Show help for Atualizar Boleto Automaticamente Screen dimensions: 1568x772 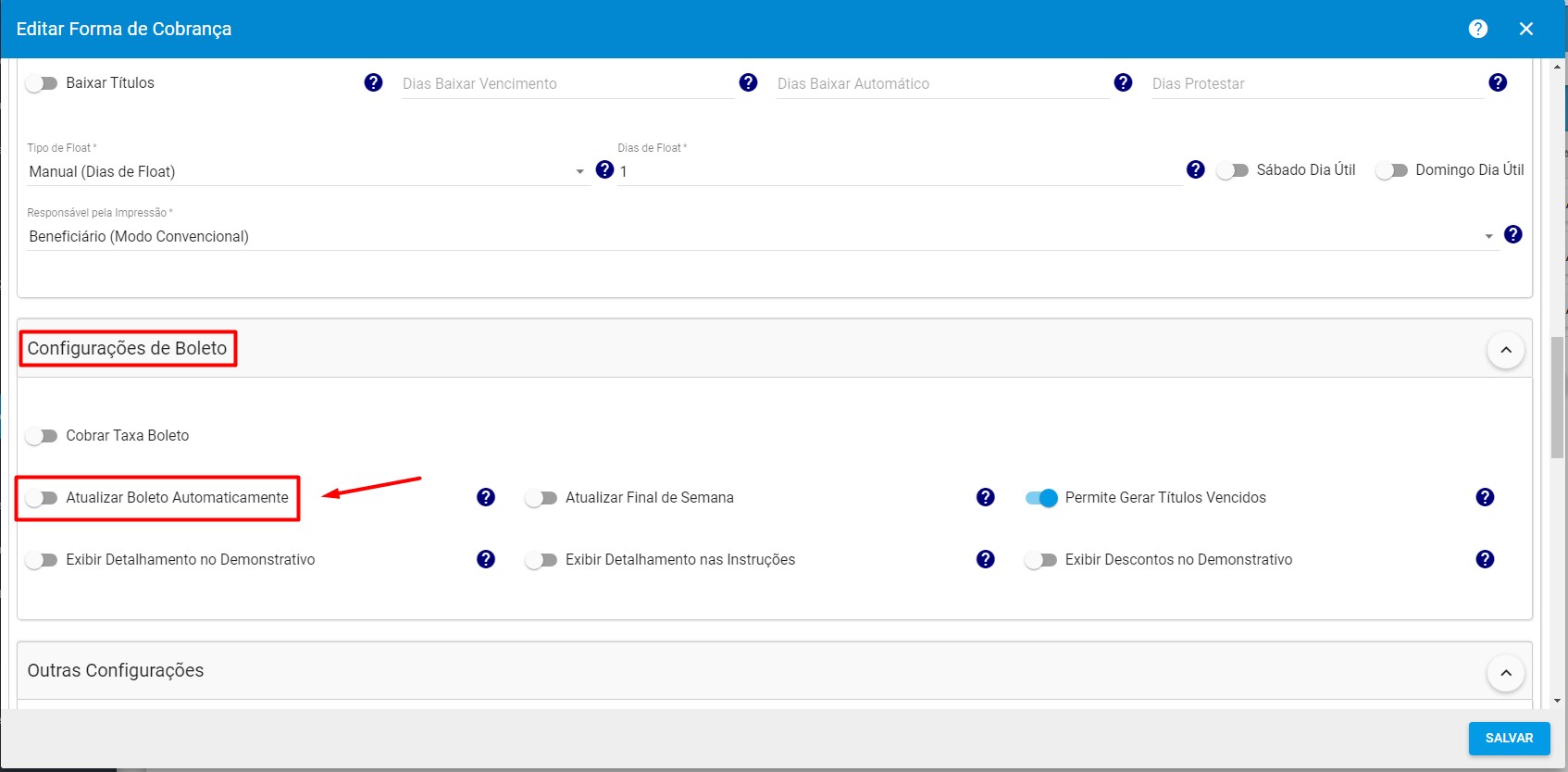486,497
